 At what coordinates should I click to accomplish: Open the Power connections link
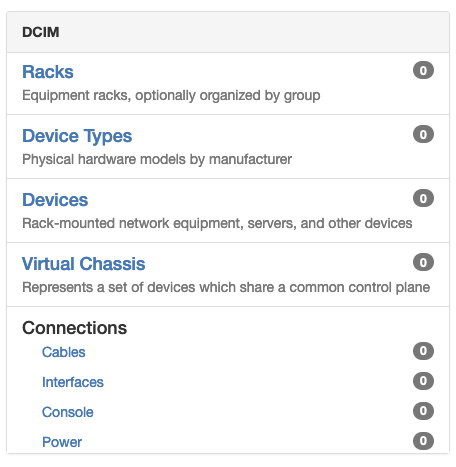click(x=62, y=442)
